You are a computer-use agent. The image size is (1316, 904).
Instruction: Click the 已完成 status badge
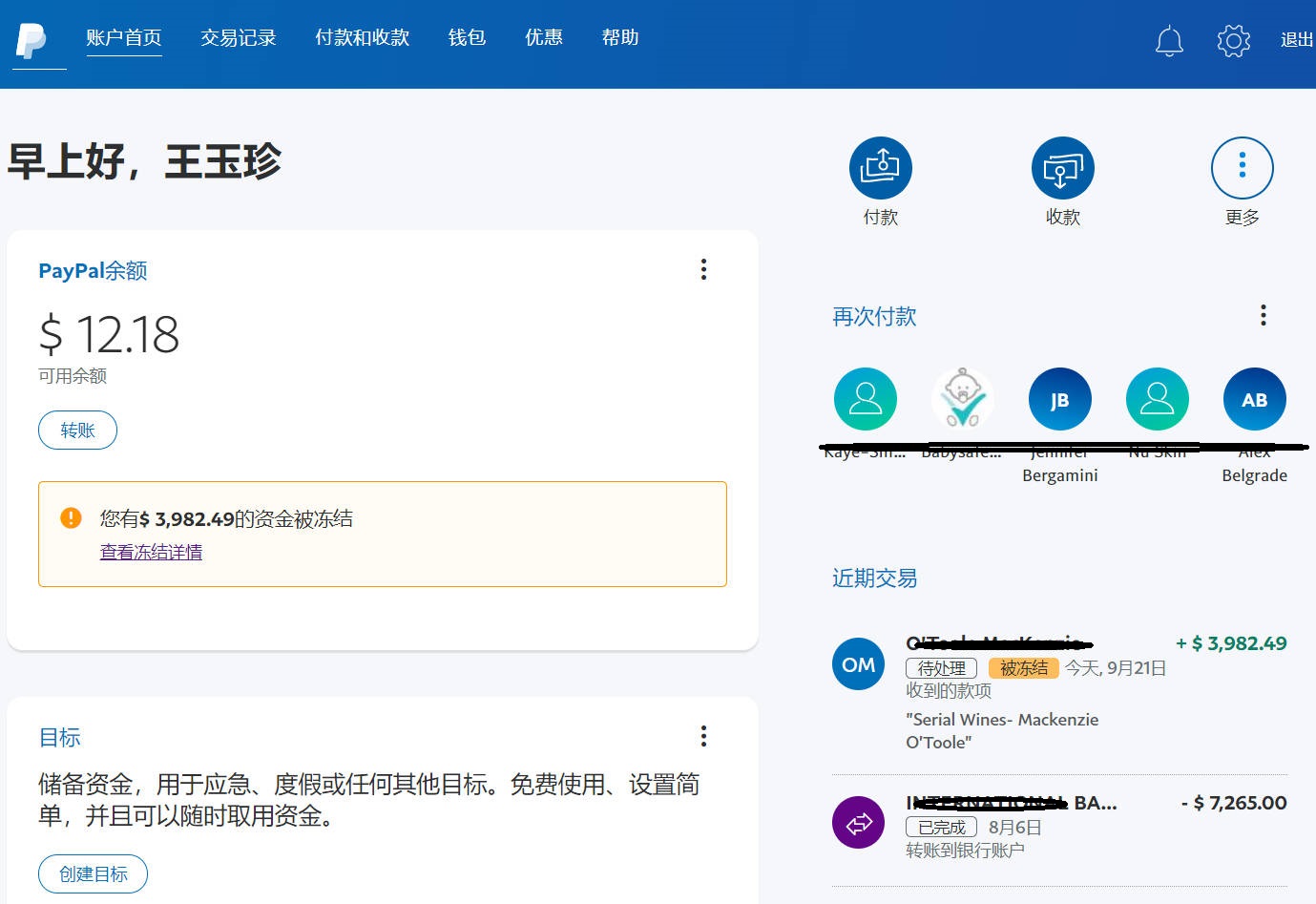(x=941, y=827)
